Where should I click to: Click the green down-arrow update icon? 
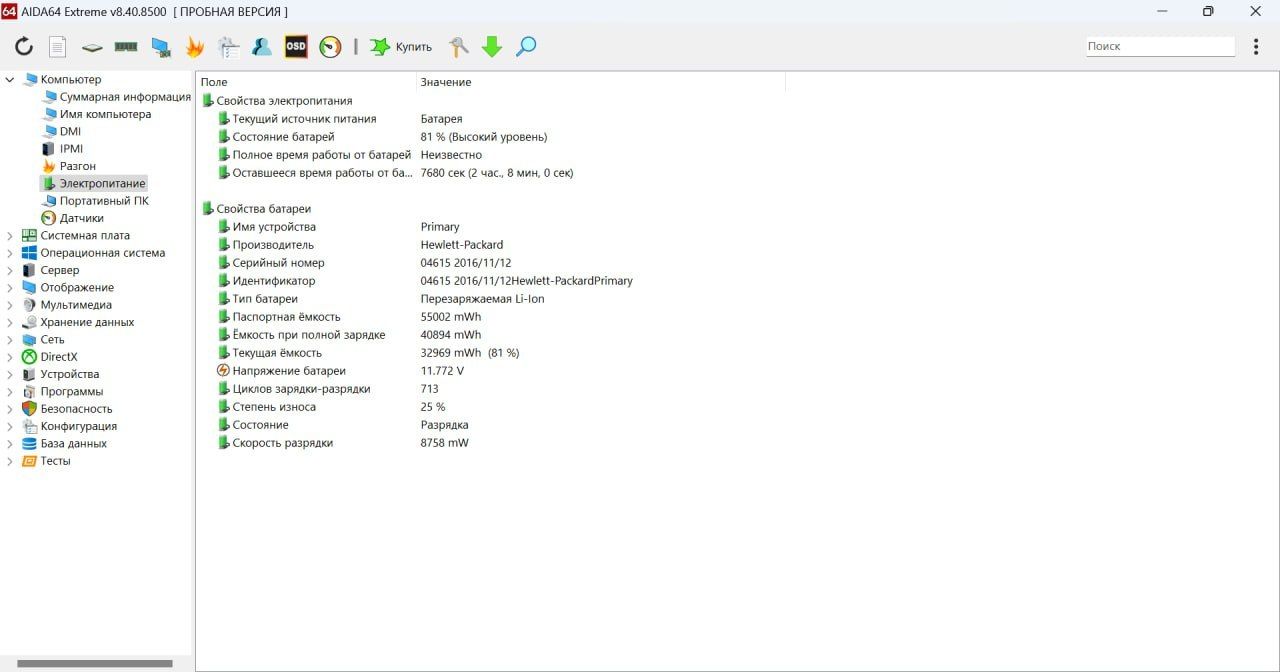click(492, 46)
